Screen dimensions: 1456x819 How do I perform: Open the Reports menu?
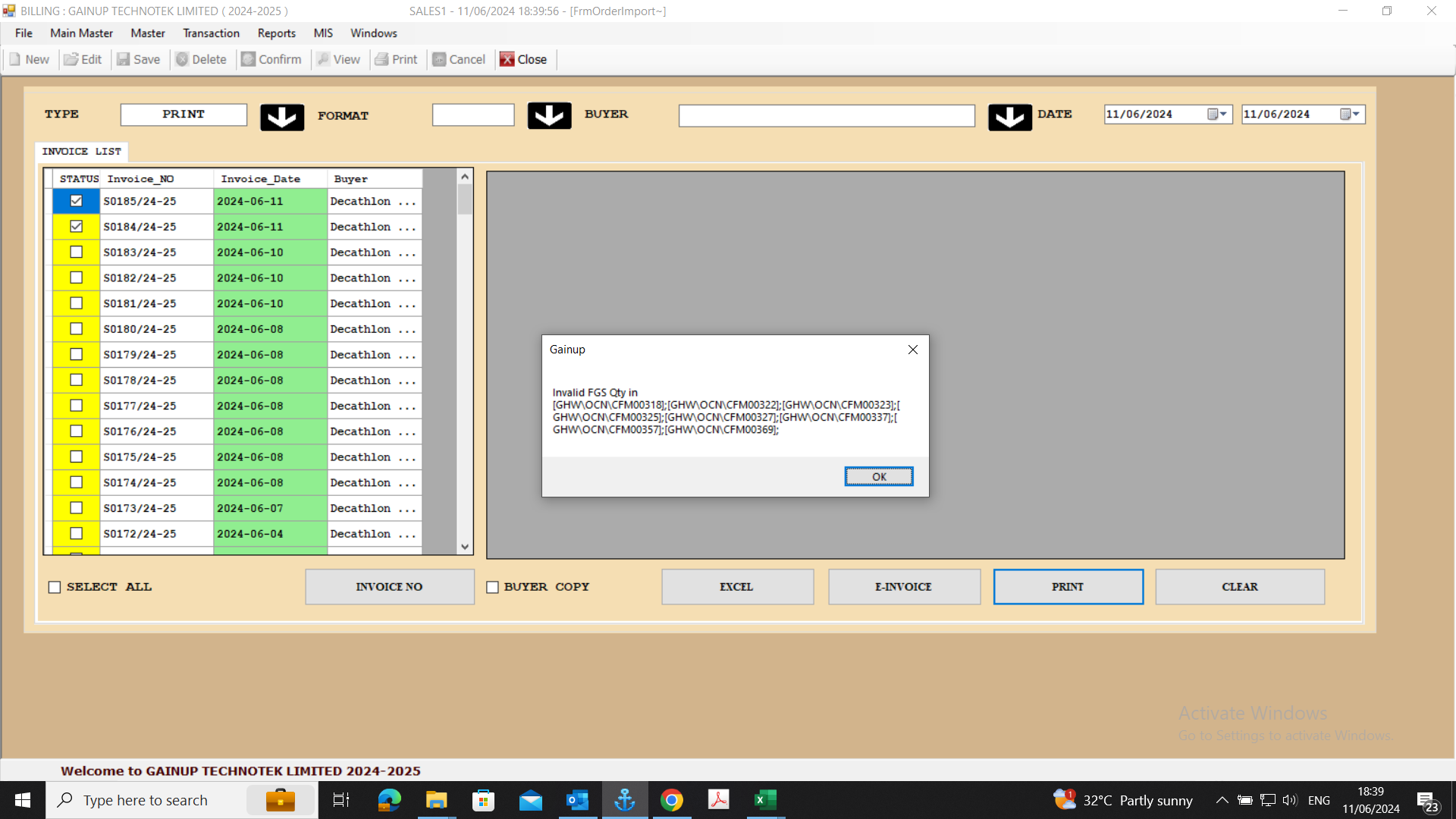276,33
